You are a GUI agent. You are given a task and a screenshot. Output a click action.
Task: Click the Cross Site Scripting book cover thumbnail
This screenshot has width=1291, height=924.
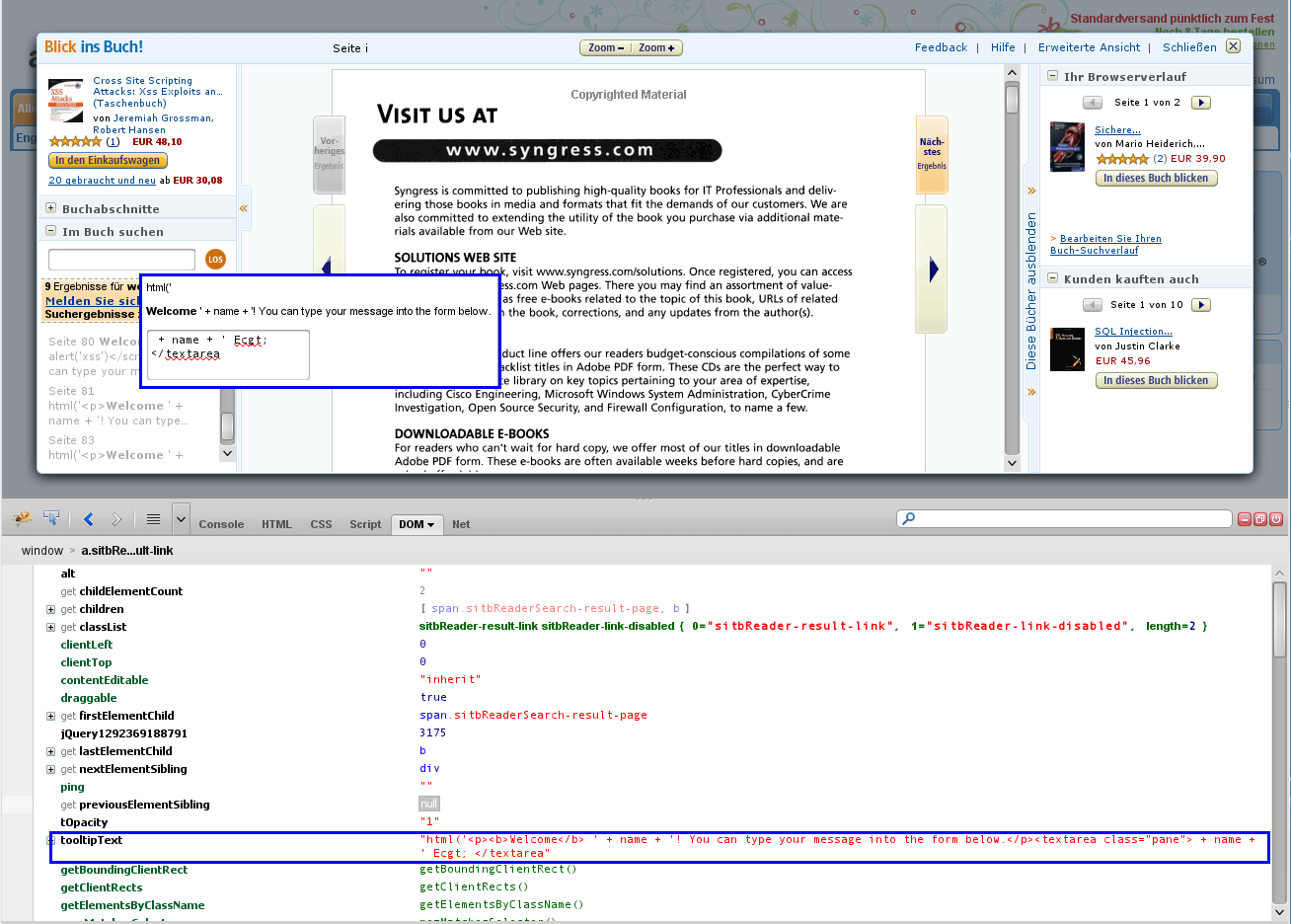coord(65,101)
